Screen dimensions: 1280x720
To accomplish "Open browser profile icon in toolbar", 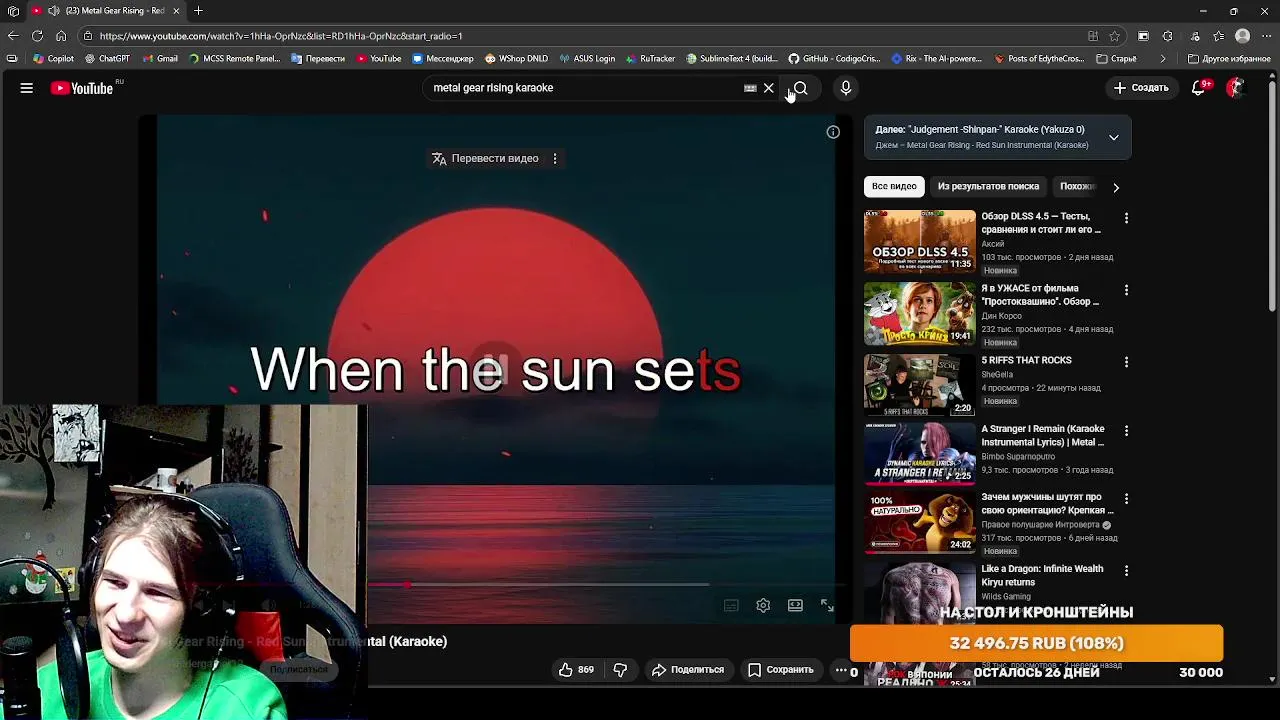I will [x=1243, y=36].
